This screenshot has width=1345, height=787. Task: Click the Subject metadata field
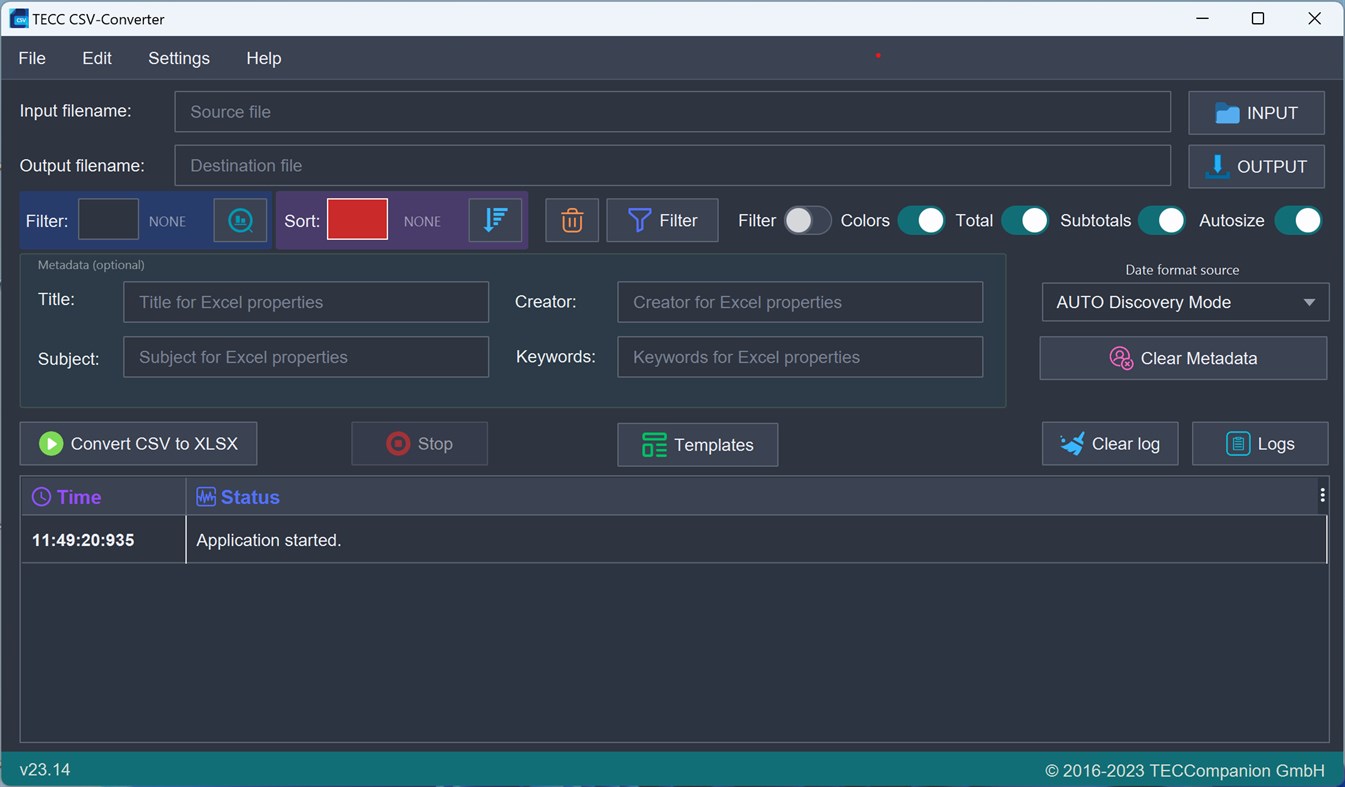point(306,357)
